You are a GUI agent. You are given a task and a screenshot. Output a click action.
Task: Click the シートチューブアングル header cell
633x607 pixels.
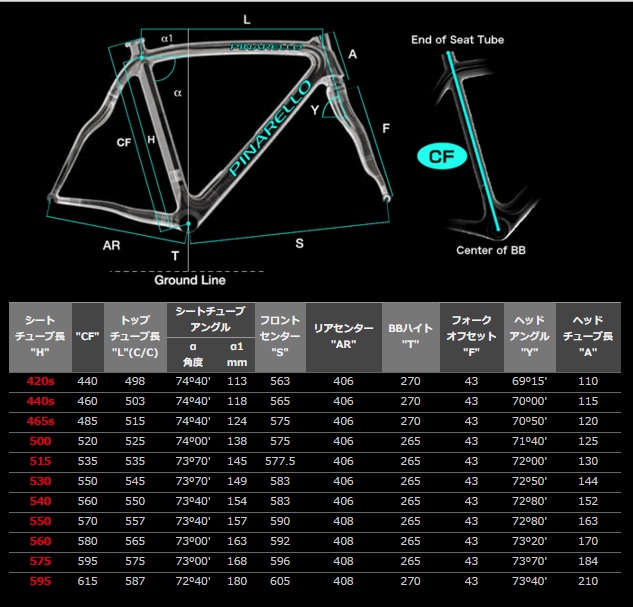(210, 319)
